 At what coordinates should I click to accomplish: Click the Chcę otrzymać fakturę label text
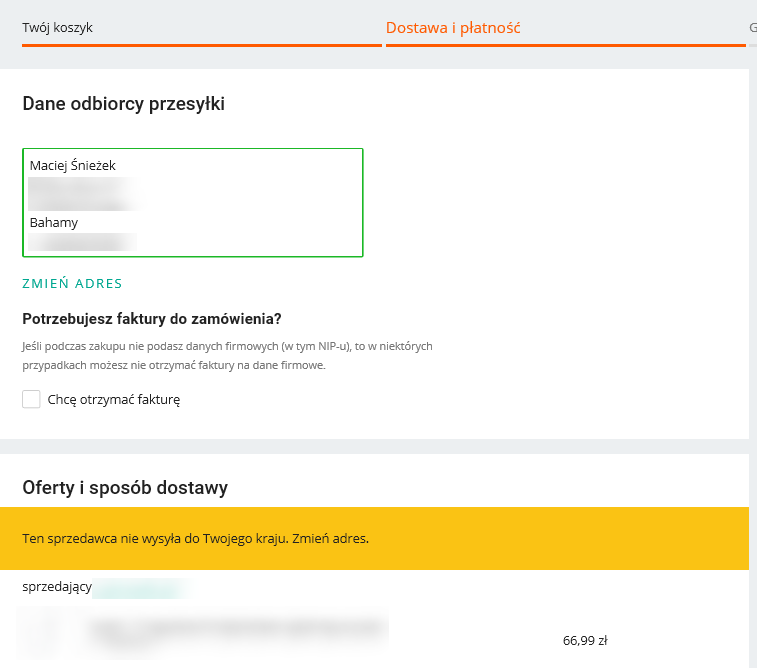pyautogui.click(x=113, y=400)
